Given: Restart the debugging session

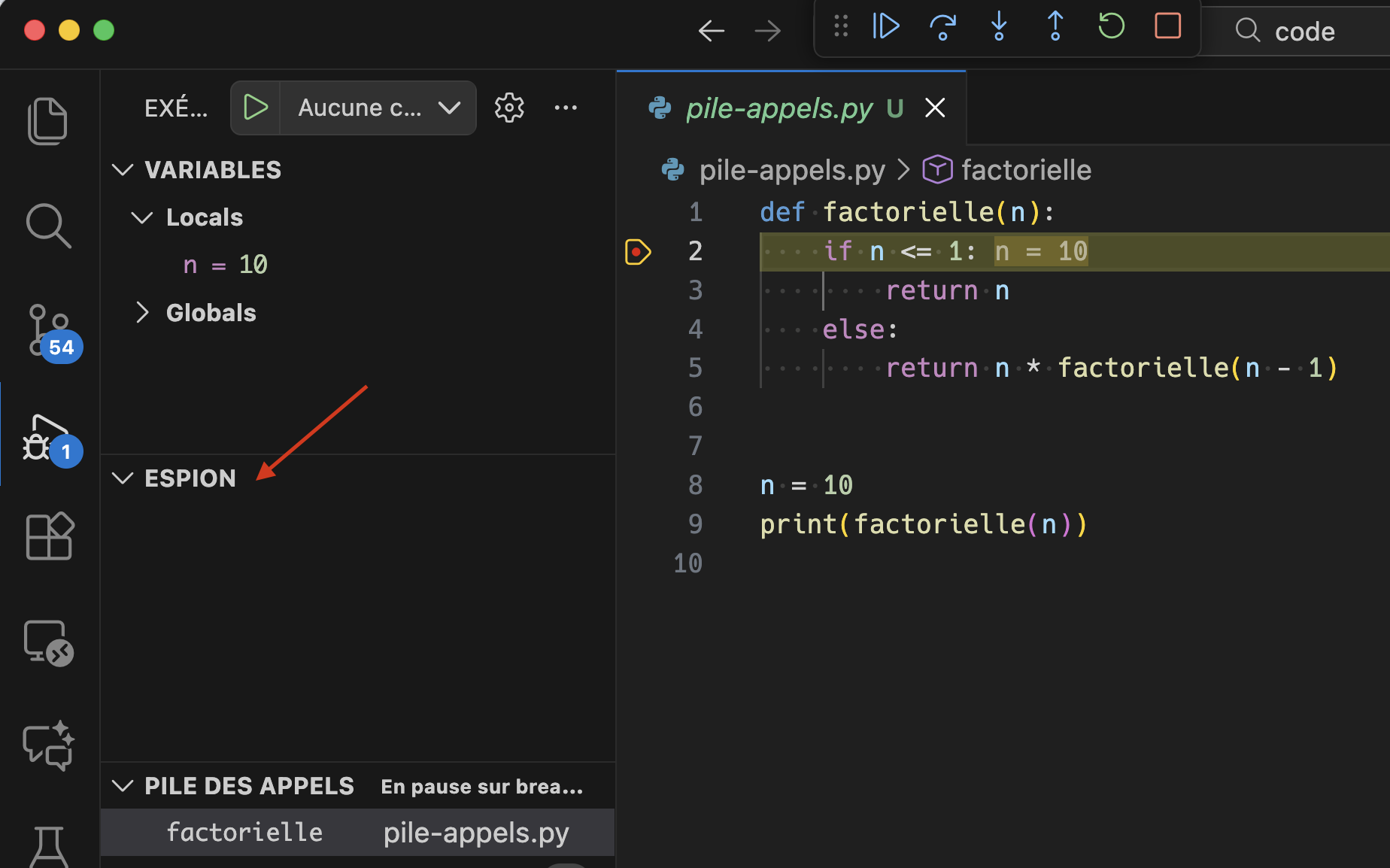Looking at the screenshot, I should [x=1111, y=26].
